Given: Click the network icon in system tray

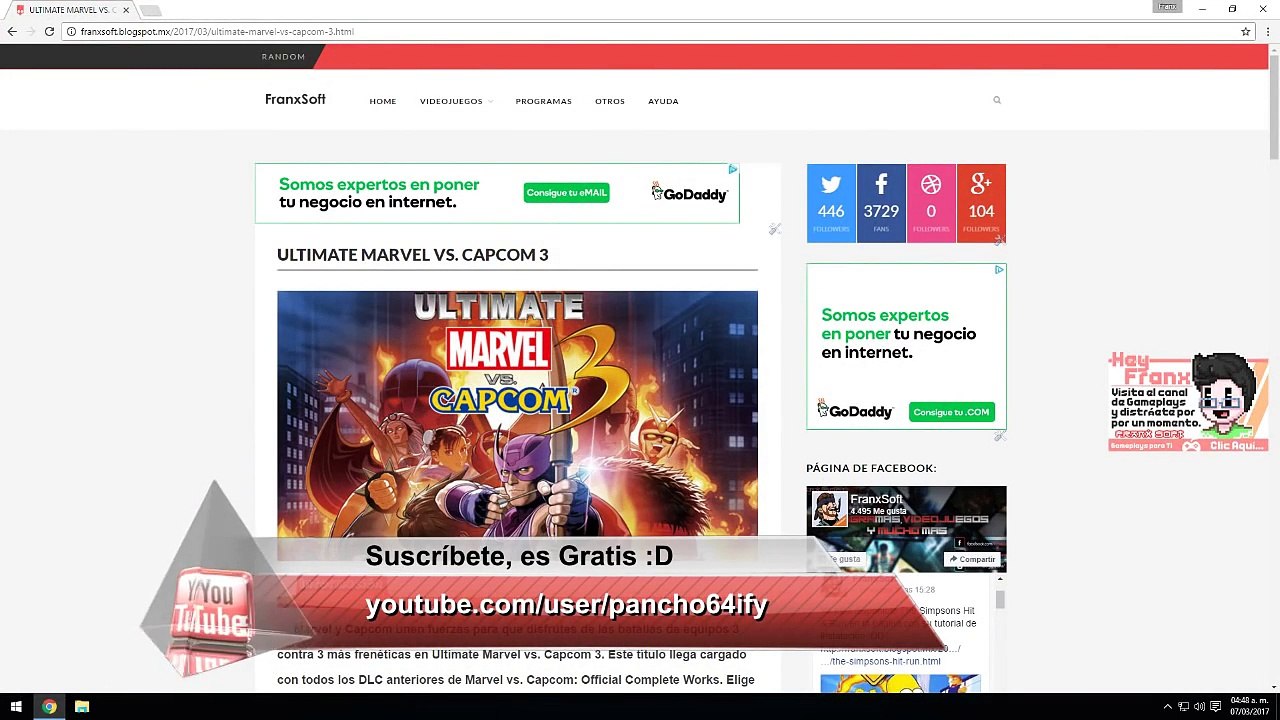Looking at the screenshot, I should point(1183,707).
